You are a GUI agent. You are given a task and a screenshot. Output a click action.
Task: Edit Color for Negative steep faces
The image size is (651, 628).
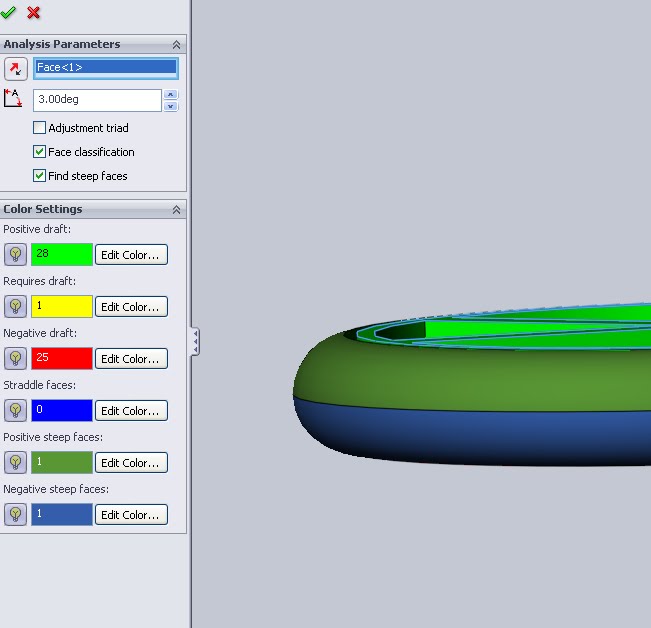131,514
